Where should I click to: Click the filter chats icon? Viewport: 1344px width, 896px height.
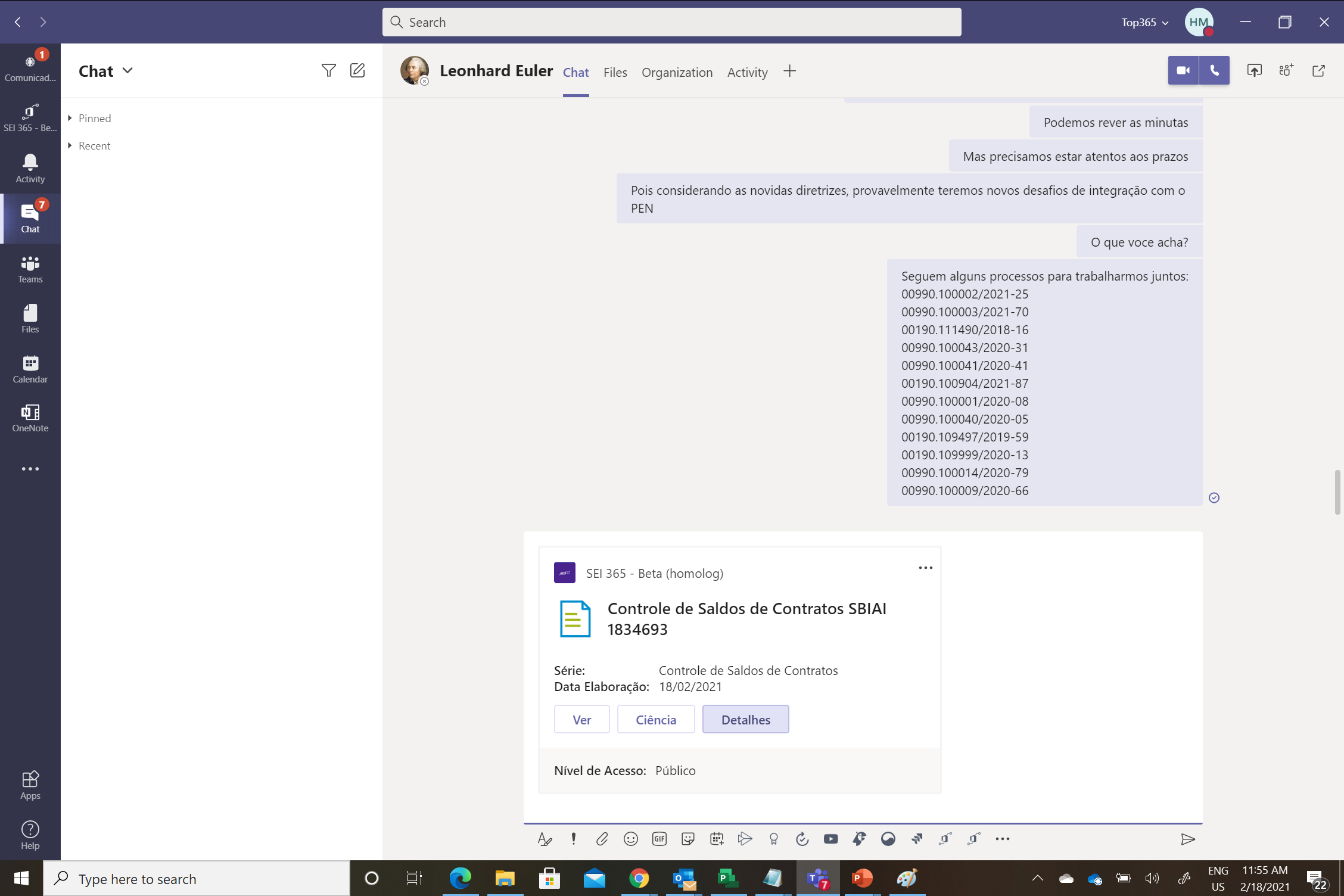coord(328,71)
